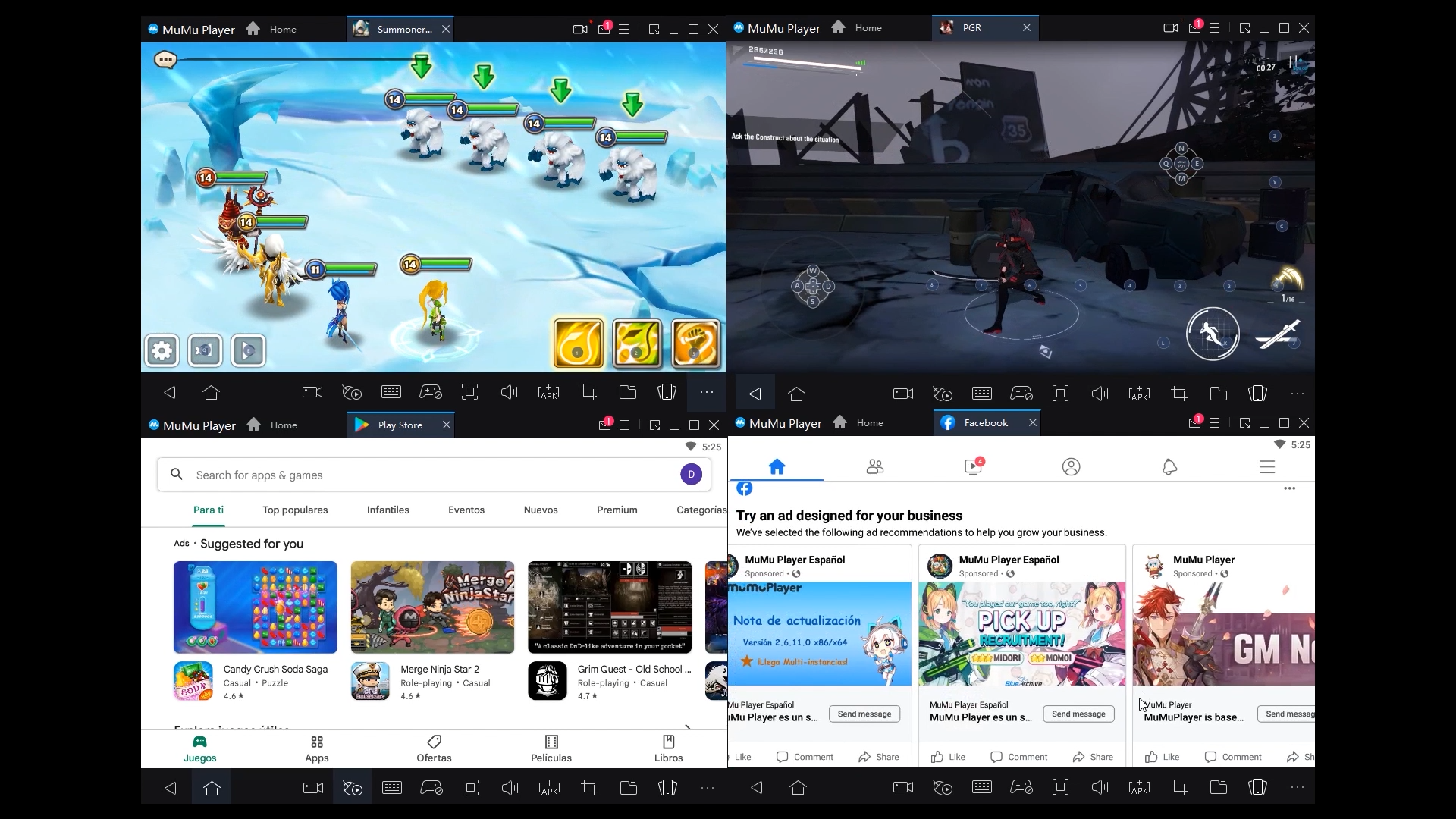Share the Pick Up Recruitment ad post
1456x819 pixels.
click(1093, 757)
